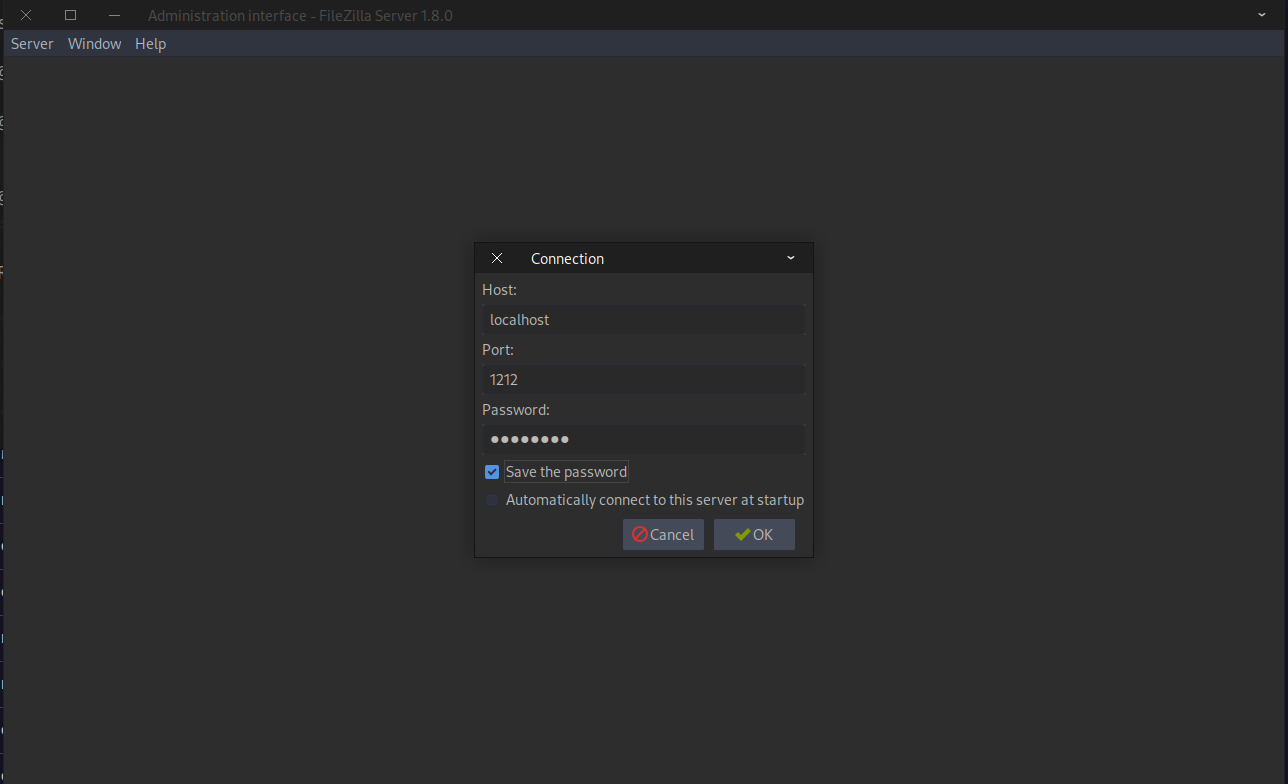Toggle the Save the password checkbox off
Screen dimensions: 1288x784
tap(491, 471)
